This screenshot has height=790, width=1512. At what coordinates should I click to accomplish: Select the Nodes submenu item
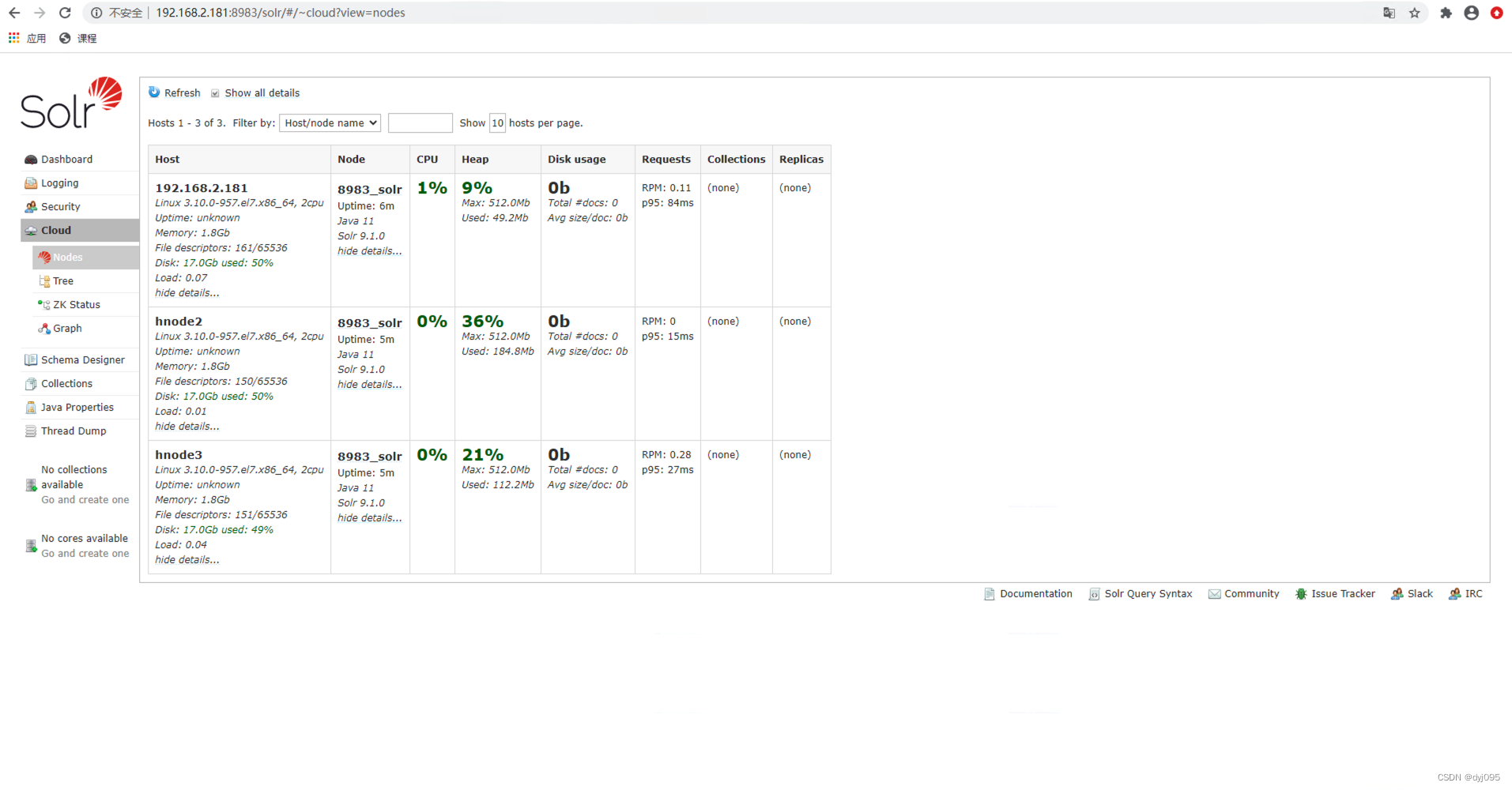point(85,258)
